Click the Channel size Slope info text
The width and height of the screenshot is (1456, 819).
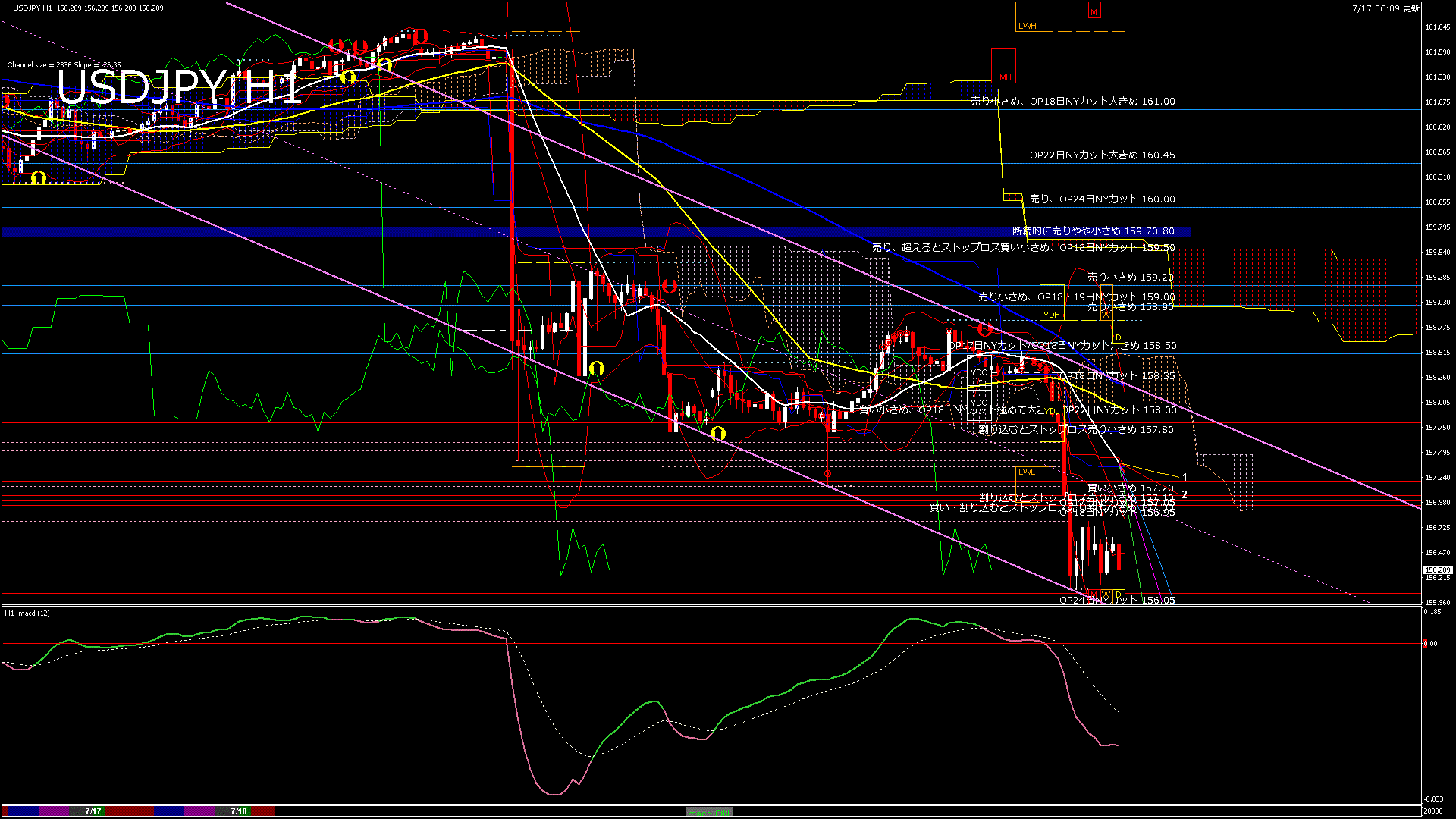[64, 65]
